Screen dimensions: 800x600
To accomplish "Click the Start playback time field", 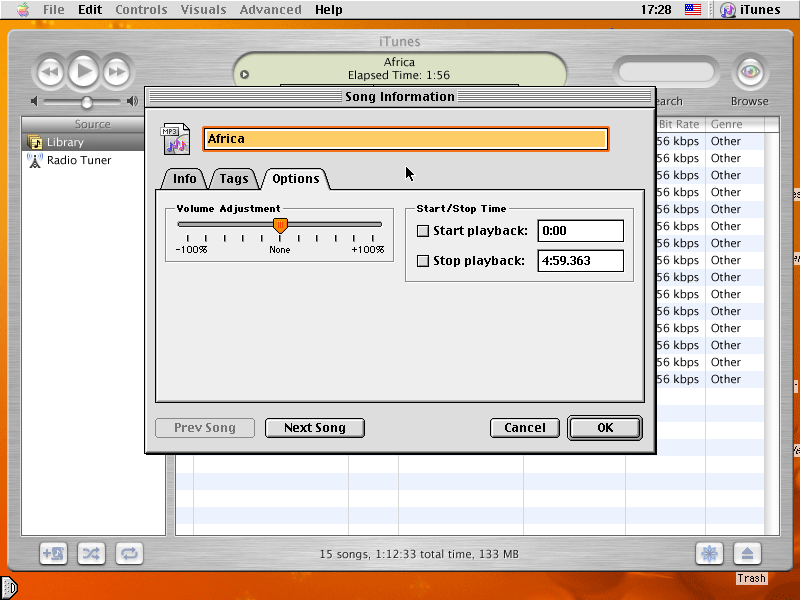I will [581, 231].
